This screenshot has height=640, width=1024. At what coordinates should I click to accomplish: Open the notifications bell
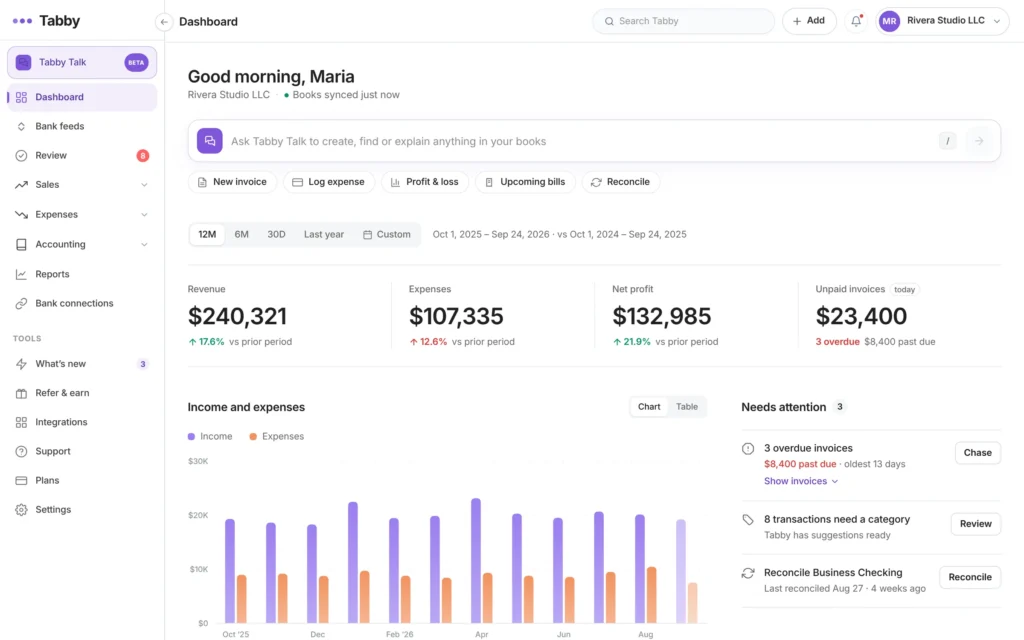[x=856, y=21]
